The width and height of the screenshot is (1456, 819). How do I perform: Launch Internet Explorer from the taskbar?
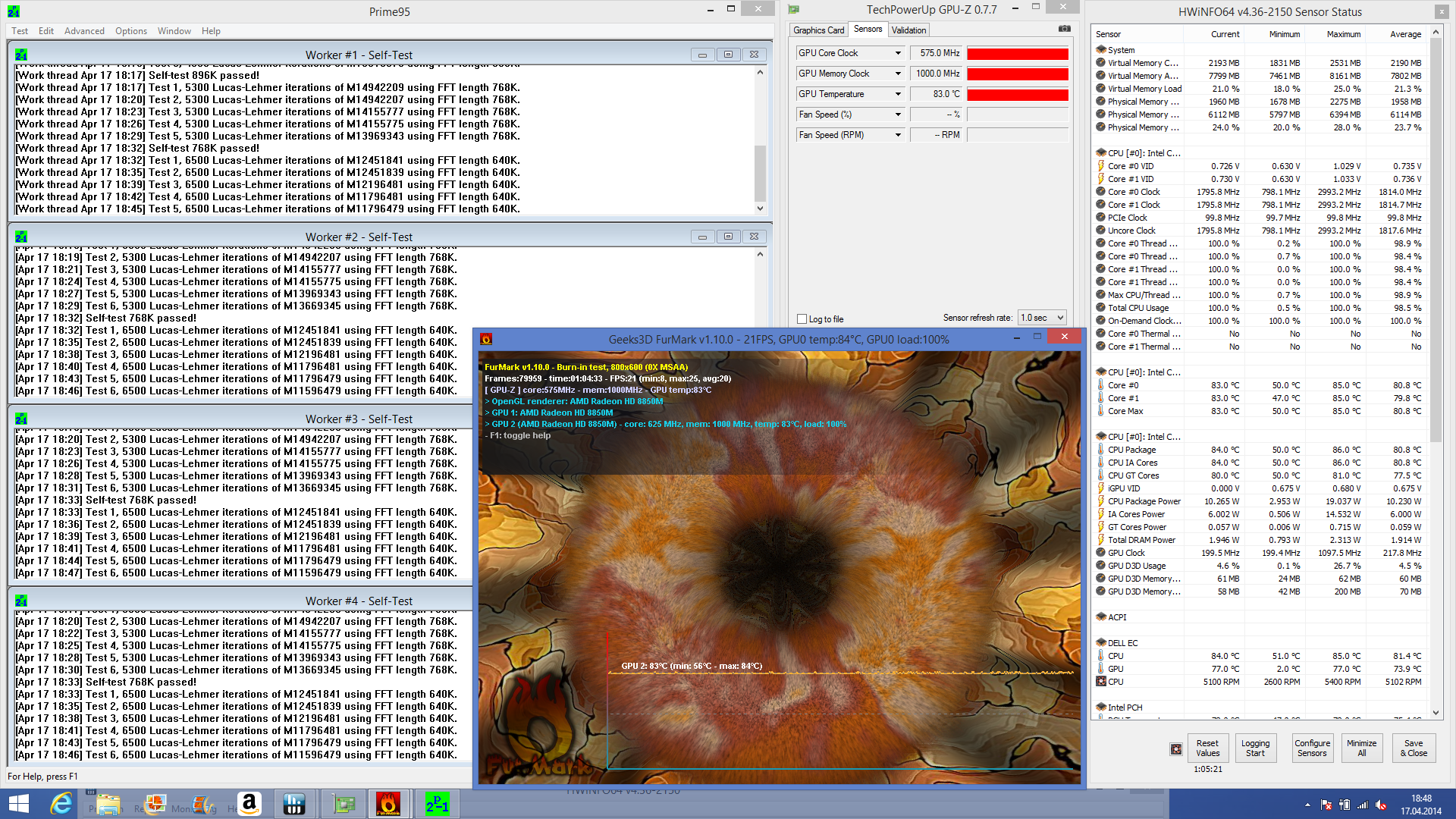pos(61,804)
